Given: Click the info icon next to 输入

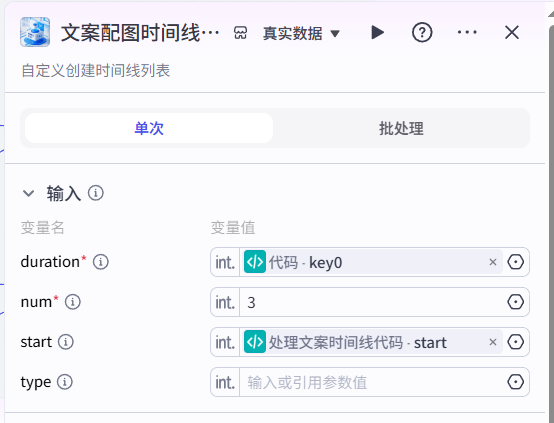Looking at the screenshot, I should tap(96, 193).
